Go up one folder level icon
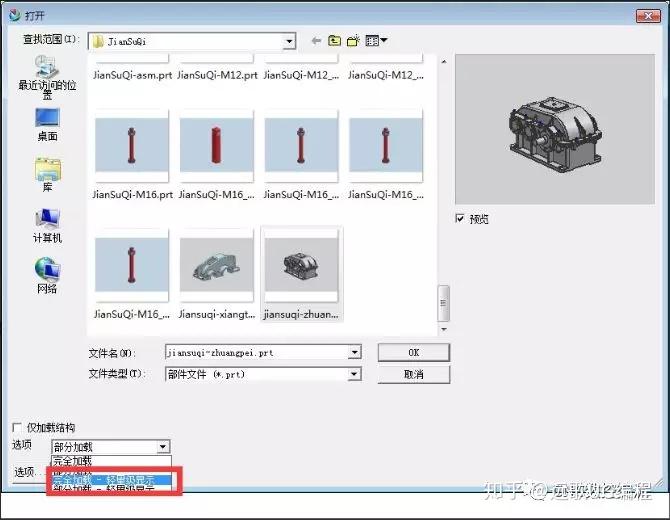 [334, 41]
